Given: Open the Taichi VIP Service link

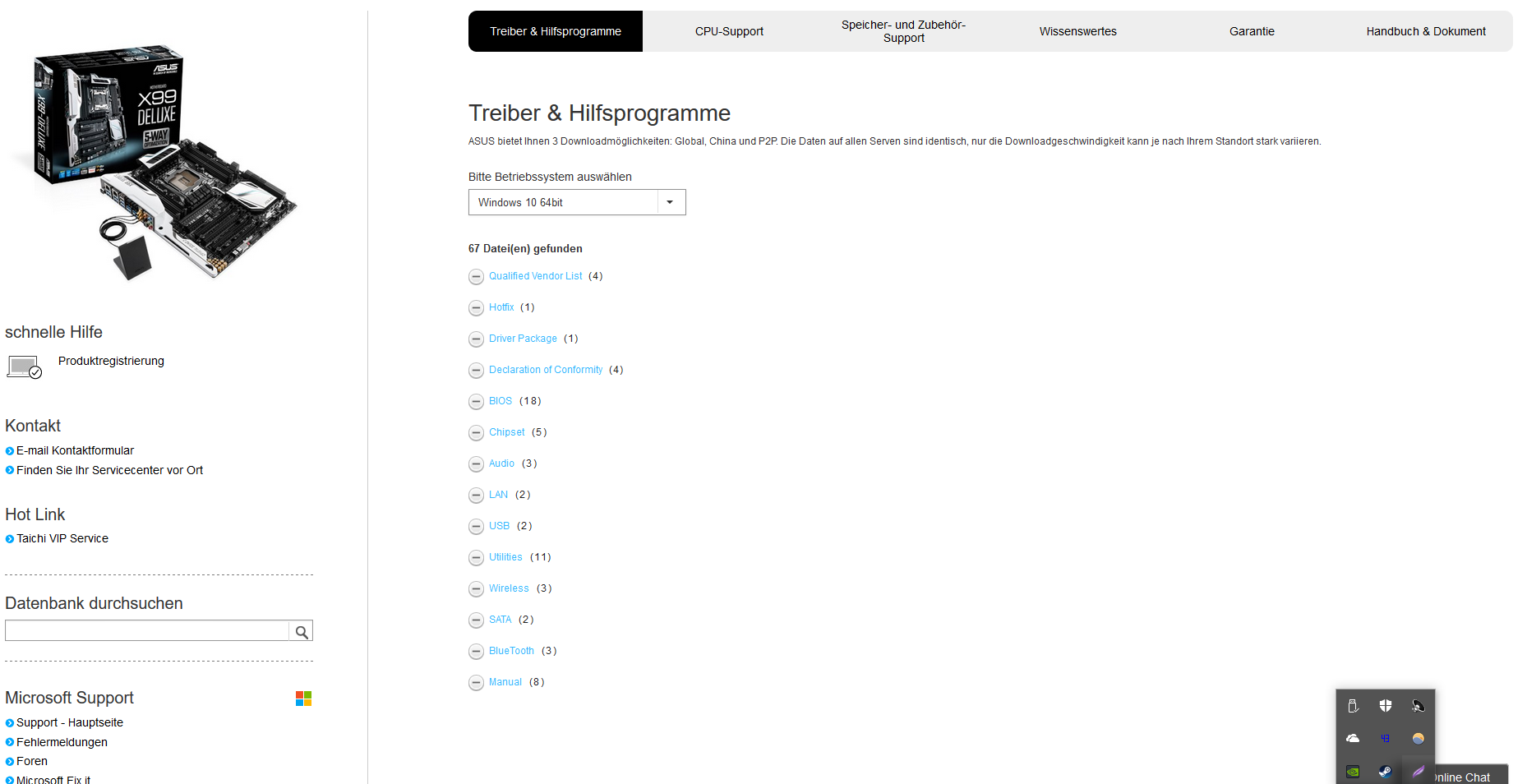Looking at the screenshot, I should [x=62, y=538].
